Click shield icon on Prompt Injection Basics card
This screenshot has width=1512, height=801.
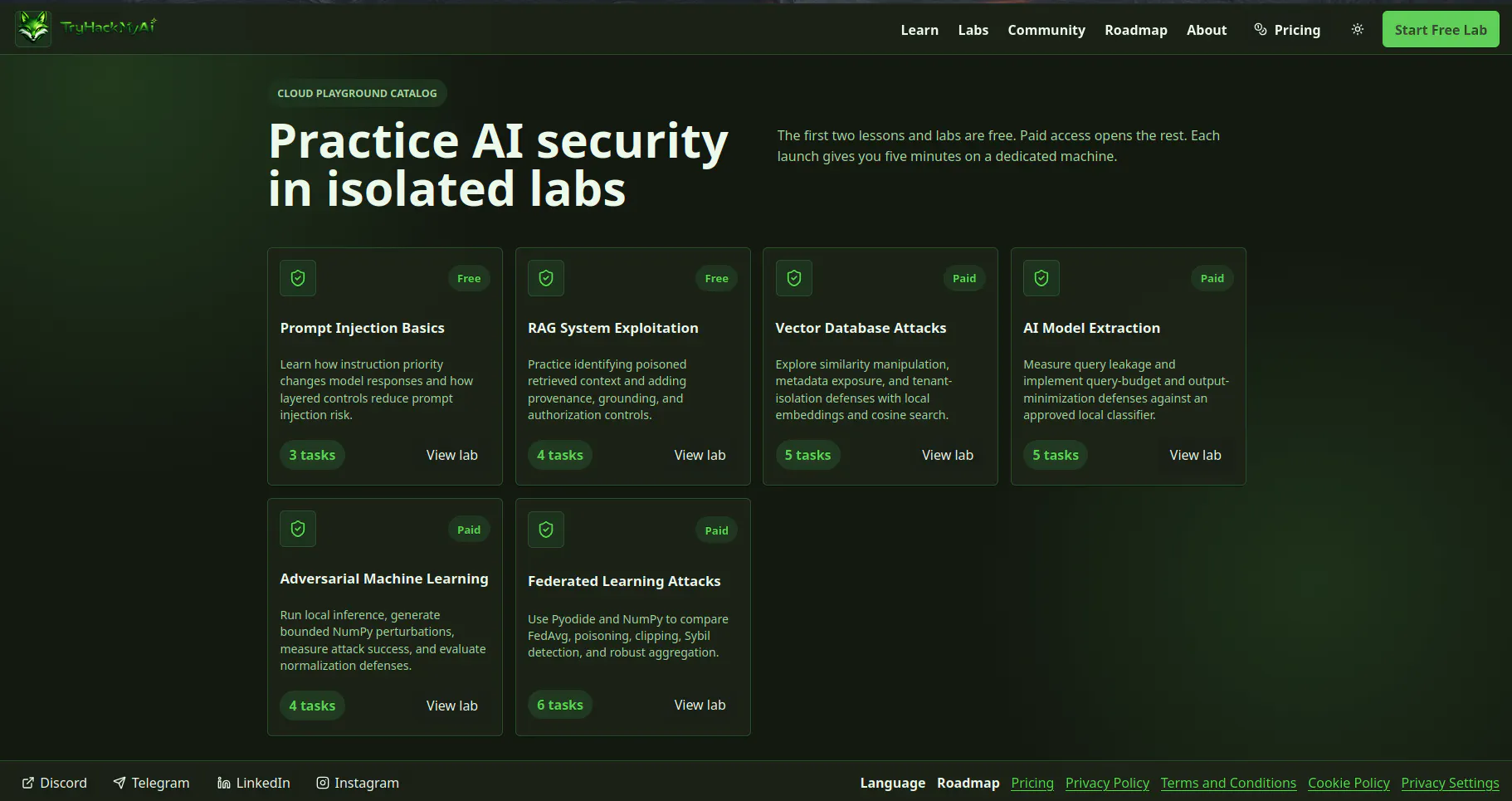point(298,278)
